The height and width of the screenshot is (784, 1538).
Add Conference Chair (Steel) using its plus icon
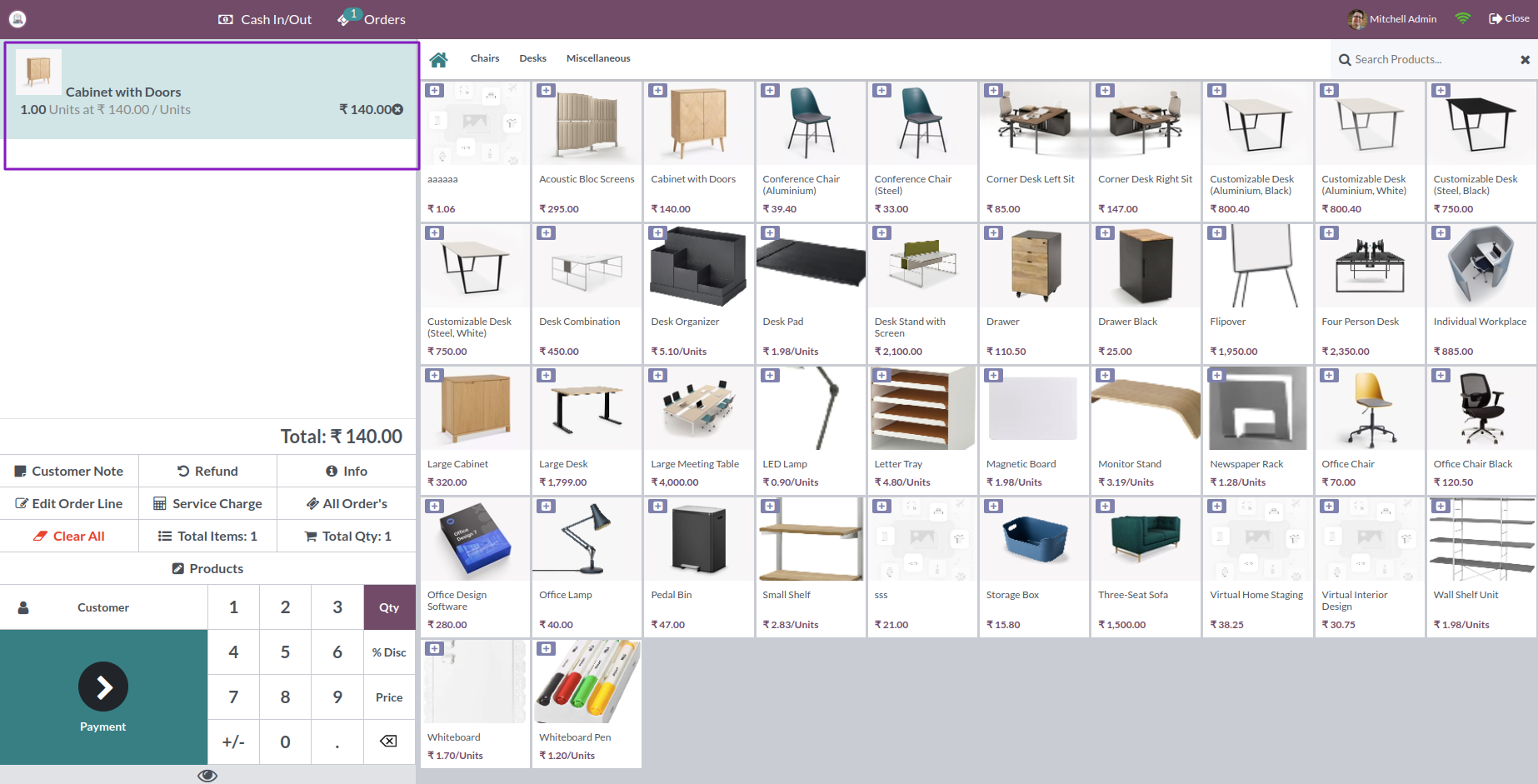[881, 90]
